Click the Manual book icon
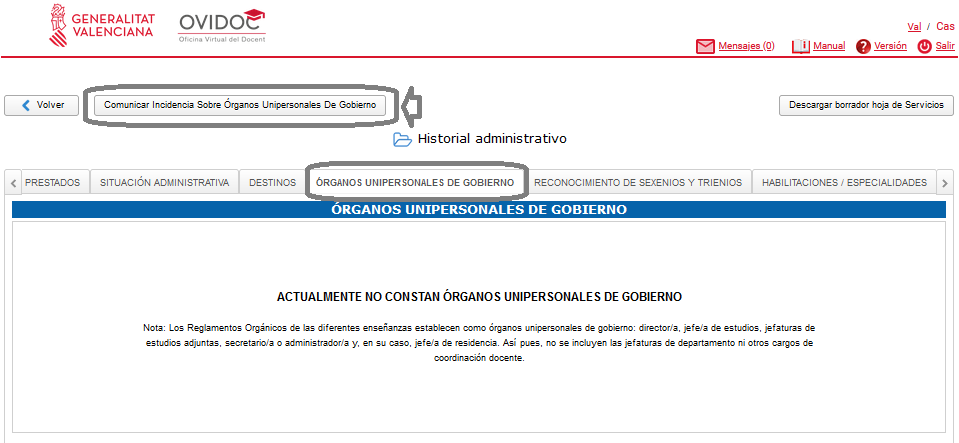Screen dimensions: 959x443 pos(800,46)
